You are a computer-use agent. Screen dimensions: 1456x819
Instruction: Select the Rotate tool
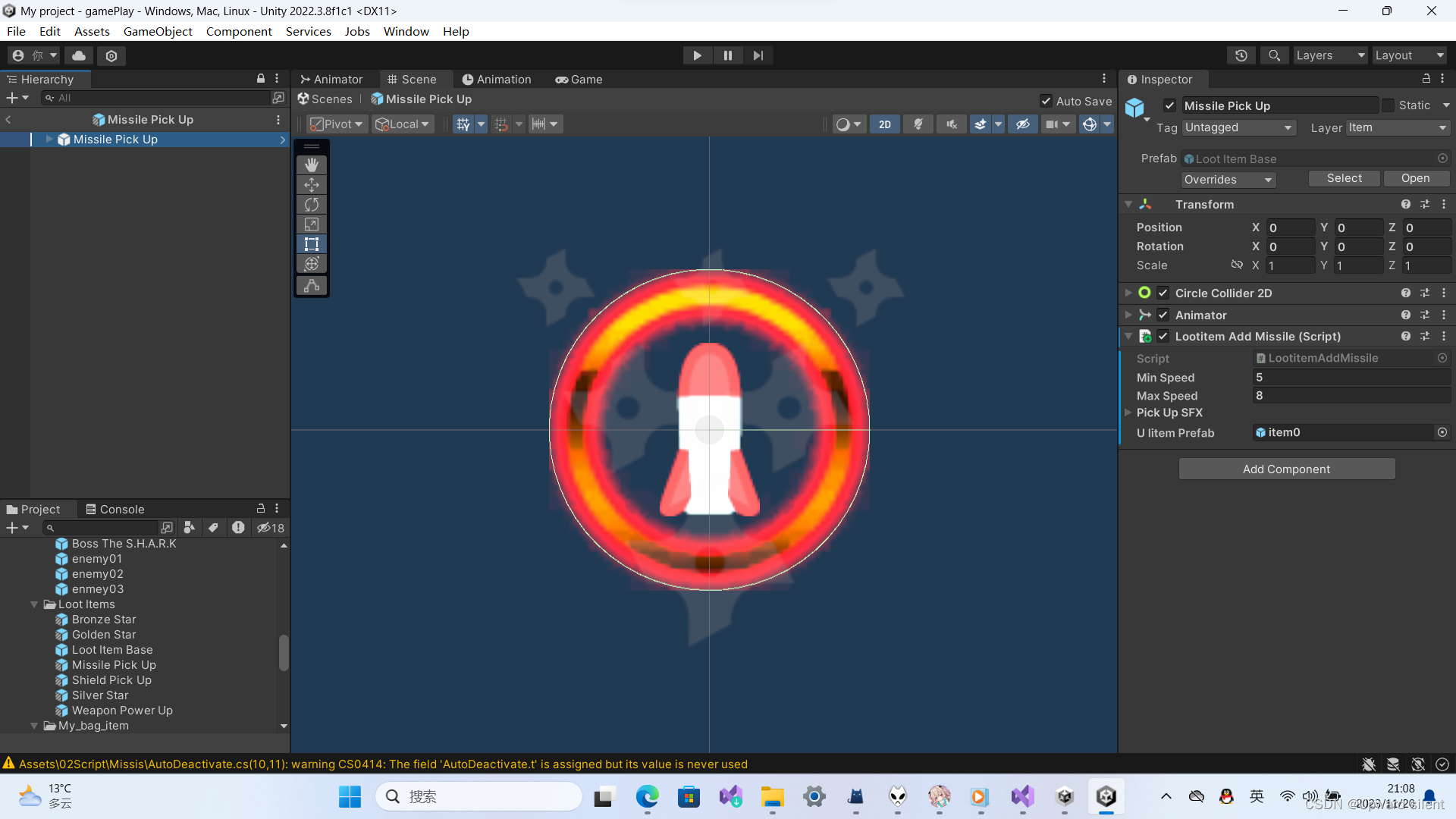311,204
